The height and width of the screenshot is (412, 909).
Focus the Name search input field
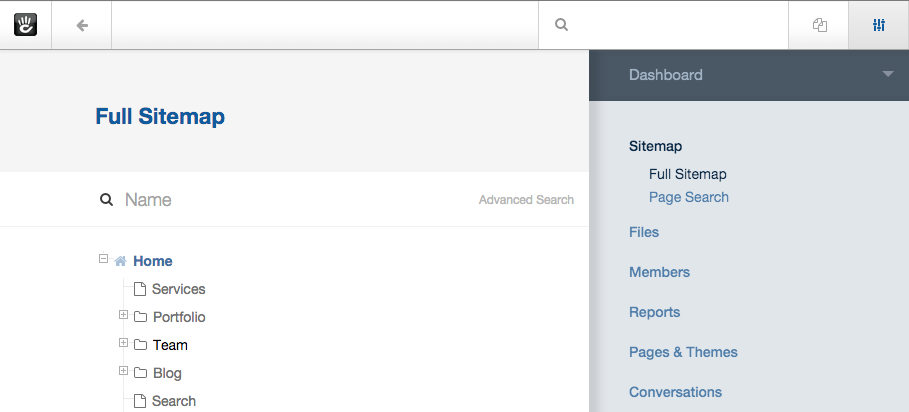pyautogui.click(x=296, y=200)
